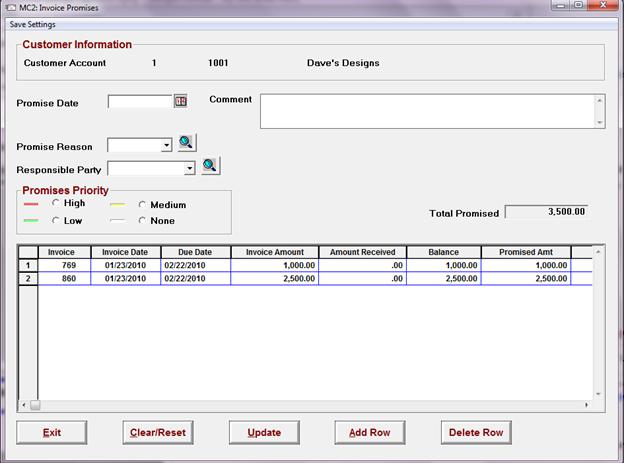Close the Invoice Promises window

pos(603,5)
